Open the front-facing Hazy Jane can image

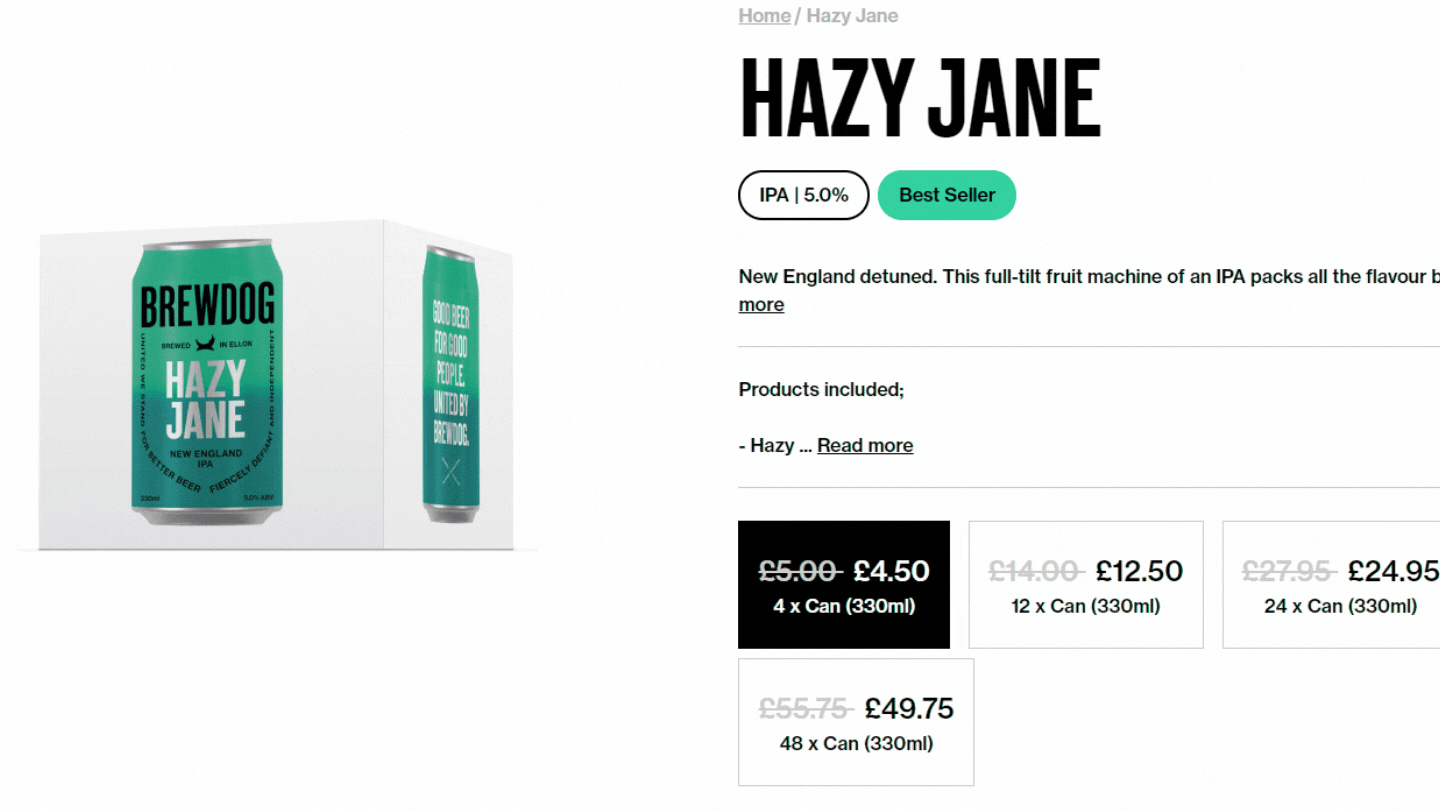pos(206,385)
